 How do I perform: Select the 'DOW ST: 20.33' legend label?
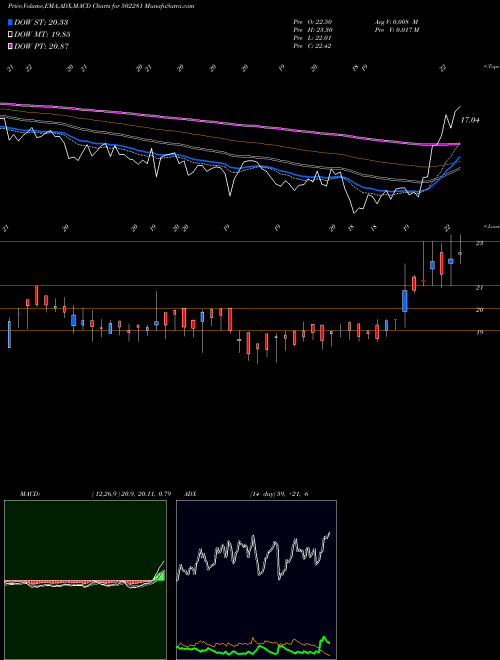pos(41,22)
